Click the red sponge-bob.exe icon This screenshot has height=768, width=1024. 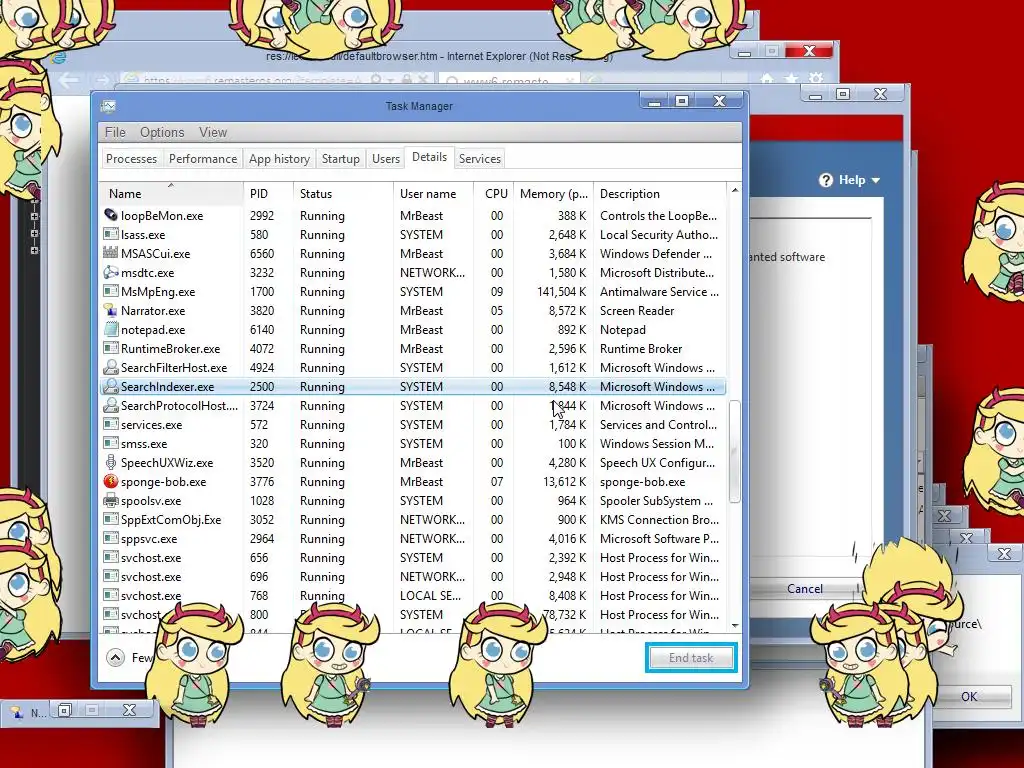[x=111, y=481]
